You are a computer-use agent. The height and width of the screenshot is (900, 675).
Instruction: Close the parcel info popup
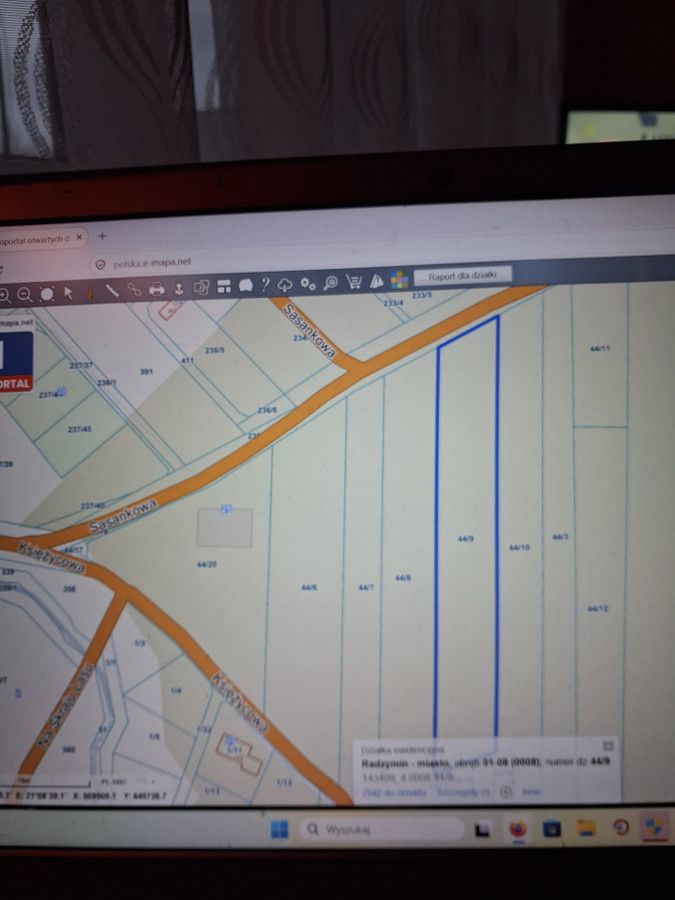point(608,746)
